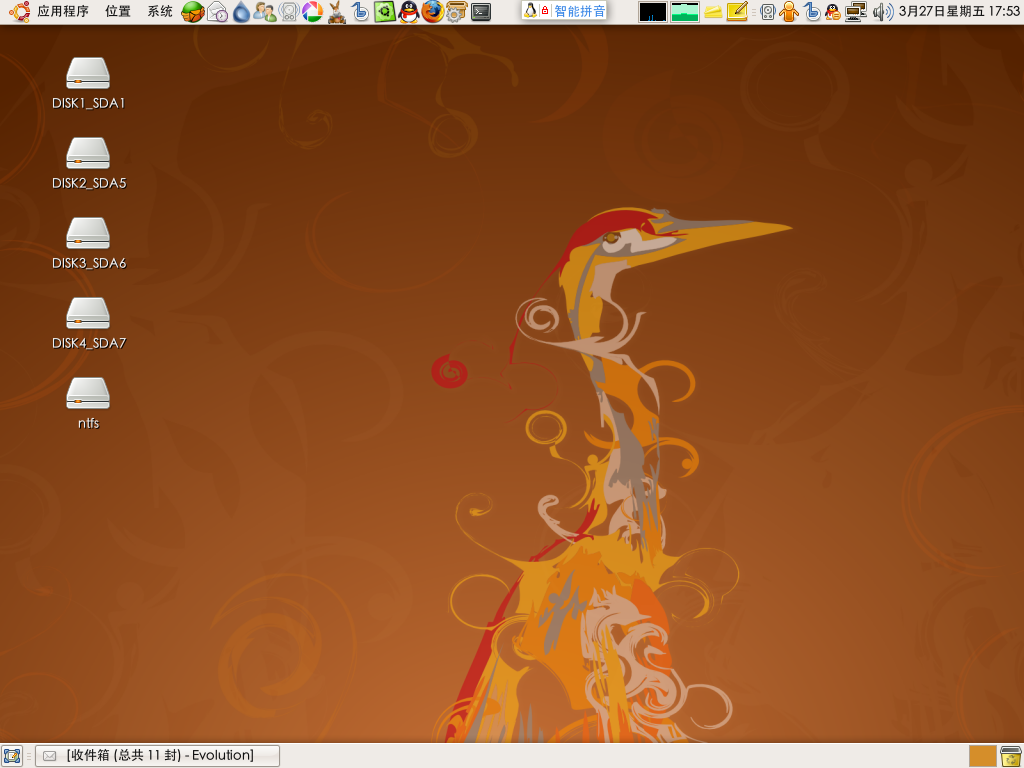This screenshot has height=768, width=1024.
Task: Click the show desktop button in the bottom panel
Action: [12, 756]
